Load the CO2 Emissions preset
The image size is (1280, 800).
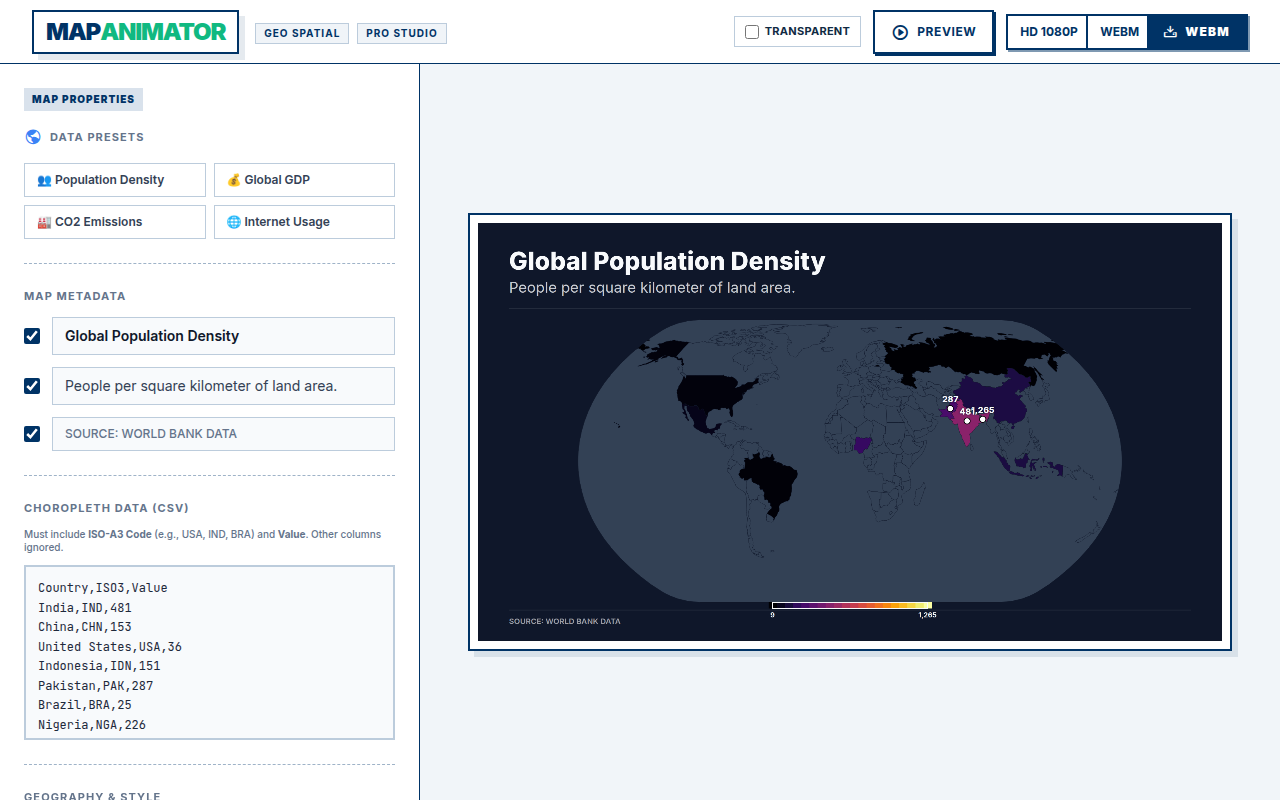pyautogui.click(x=115, y=222)
